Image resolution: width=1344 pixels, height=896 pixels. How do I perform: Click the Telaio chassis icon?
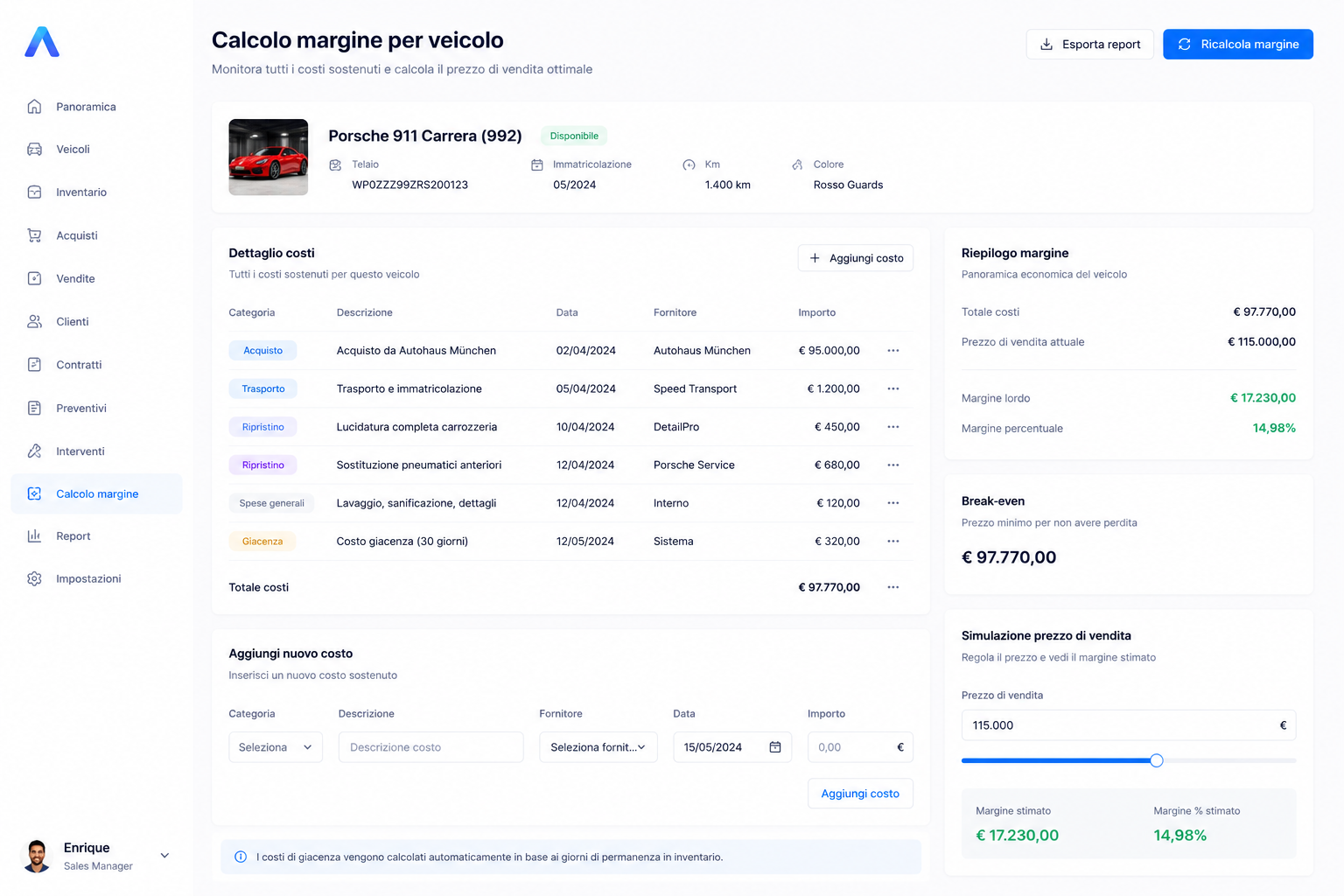(335, 165)
